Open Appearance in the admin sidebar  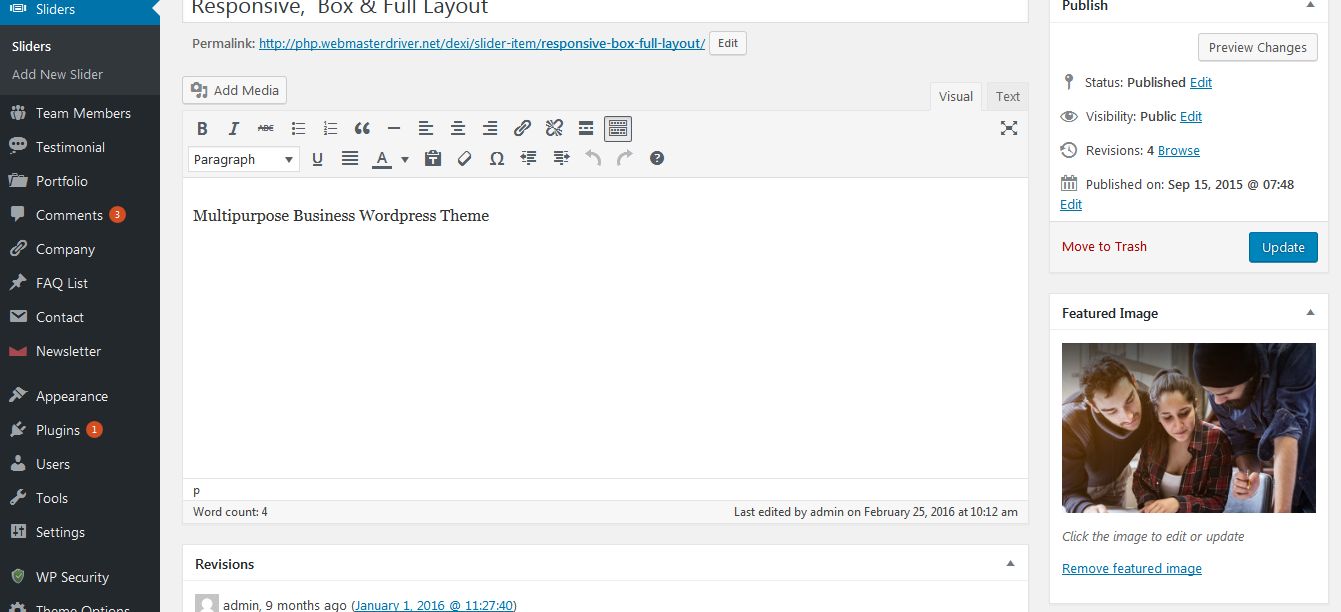tap(71, 396)
